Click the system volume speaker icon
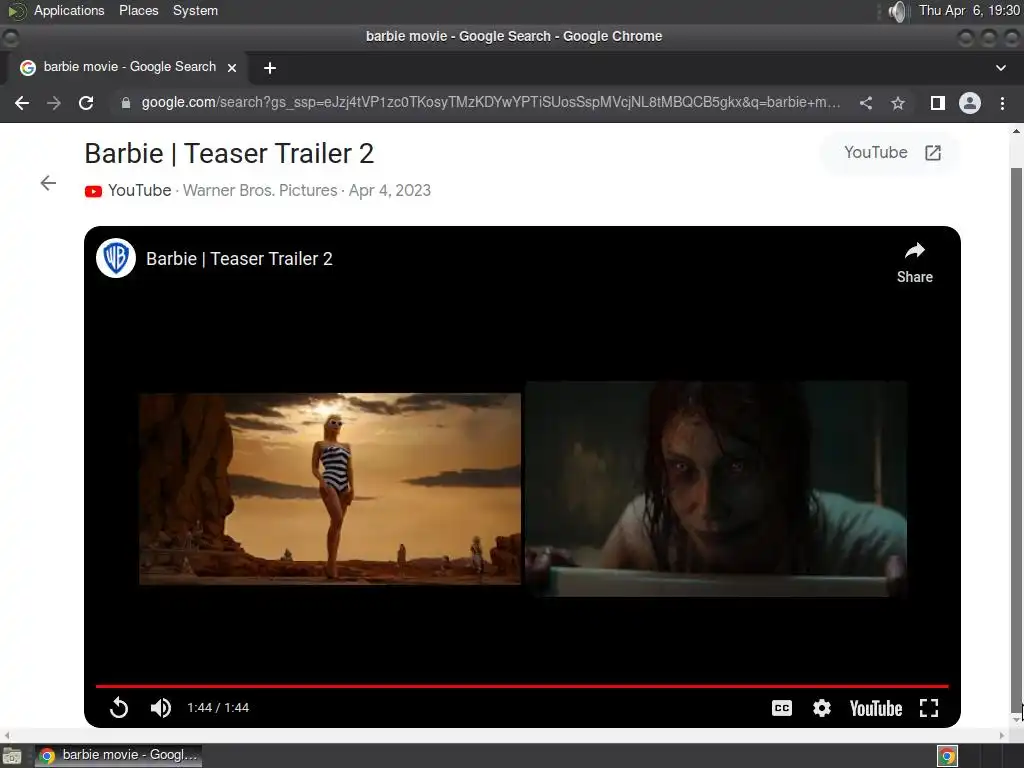This screenshot has width=1024, height=768. pos(898,11)
